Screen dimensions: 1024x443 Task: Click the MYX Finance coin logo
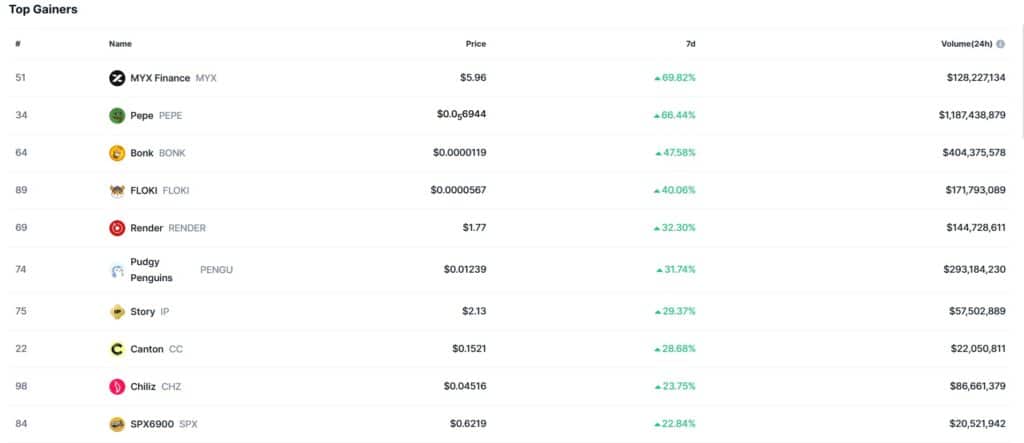(117, 78)
